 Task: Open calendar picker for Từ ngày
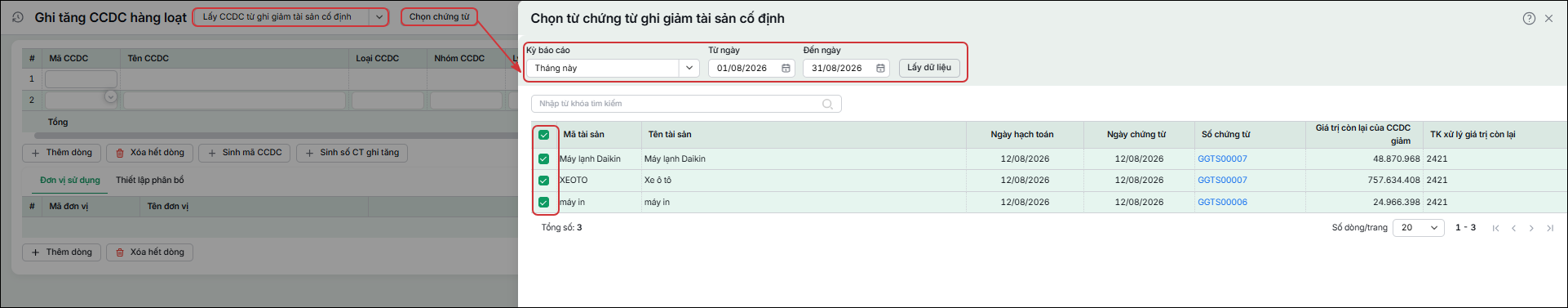click(786, 69)
